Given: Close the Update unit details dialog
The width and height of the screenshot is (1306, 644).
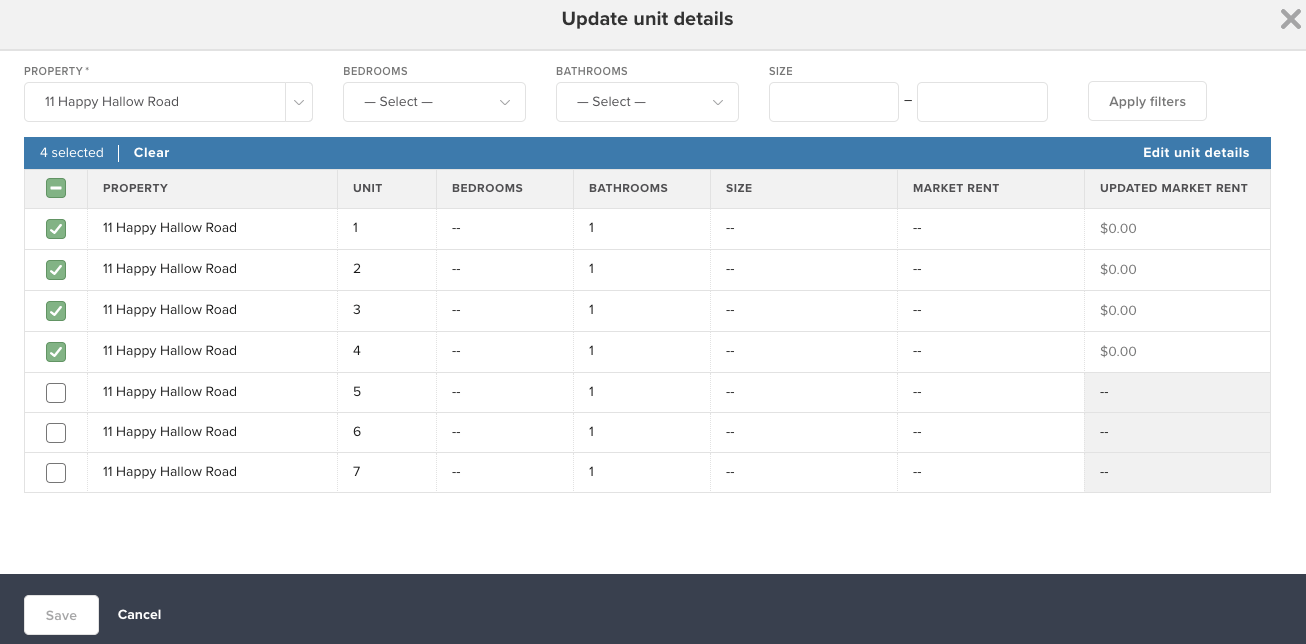Looking at the screenshot, I should pyautogui.click(x=1290, y=19).
